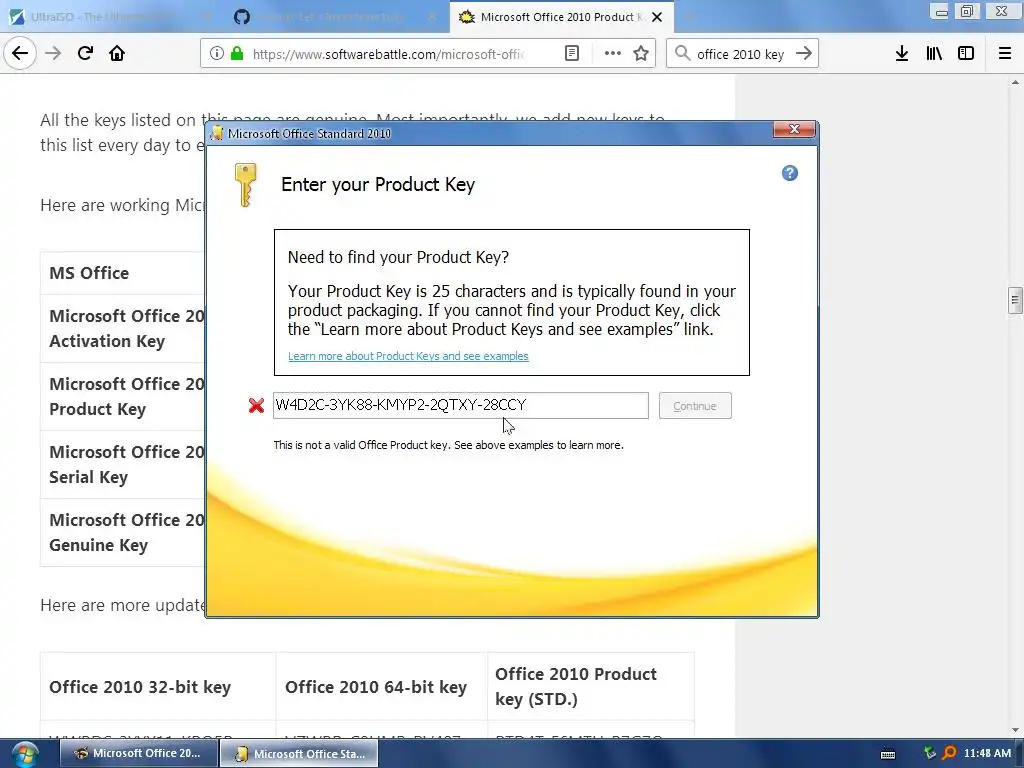
Task: Click the scrollbar down arrow
Action: [x=1015, y=730]
